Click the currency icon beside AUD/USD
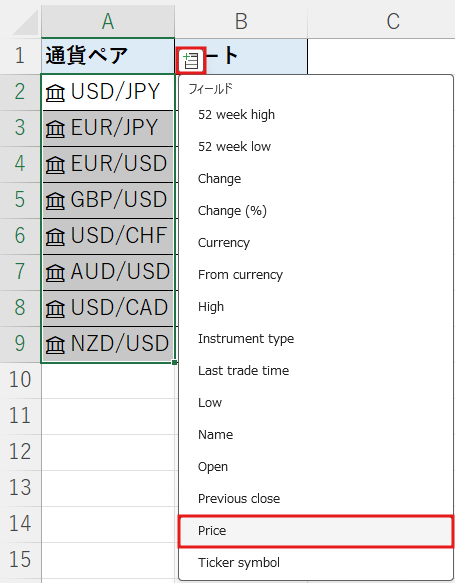The height and width of the screenshot is (583, 455). [x=55, y=273]
